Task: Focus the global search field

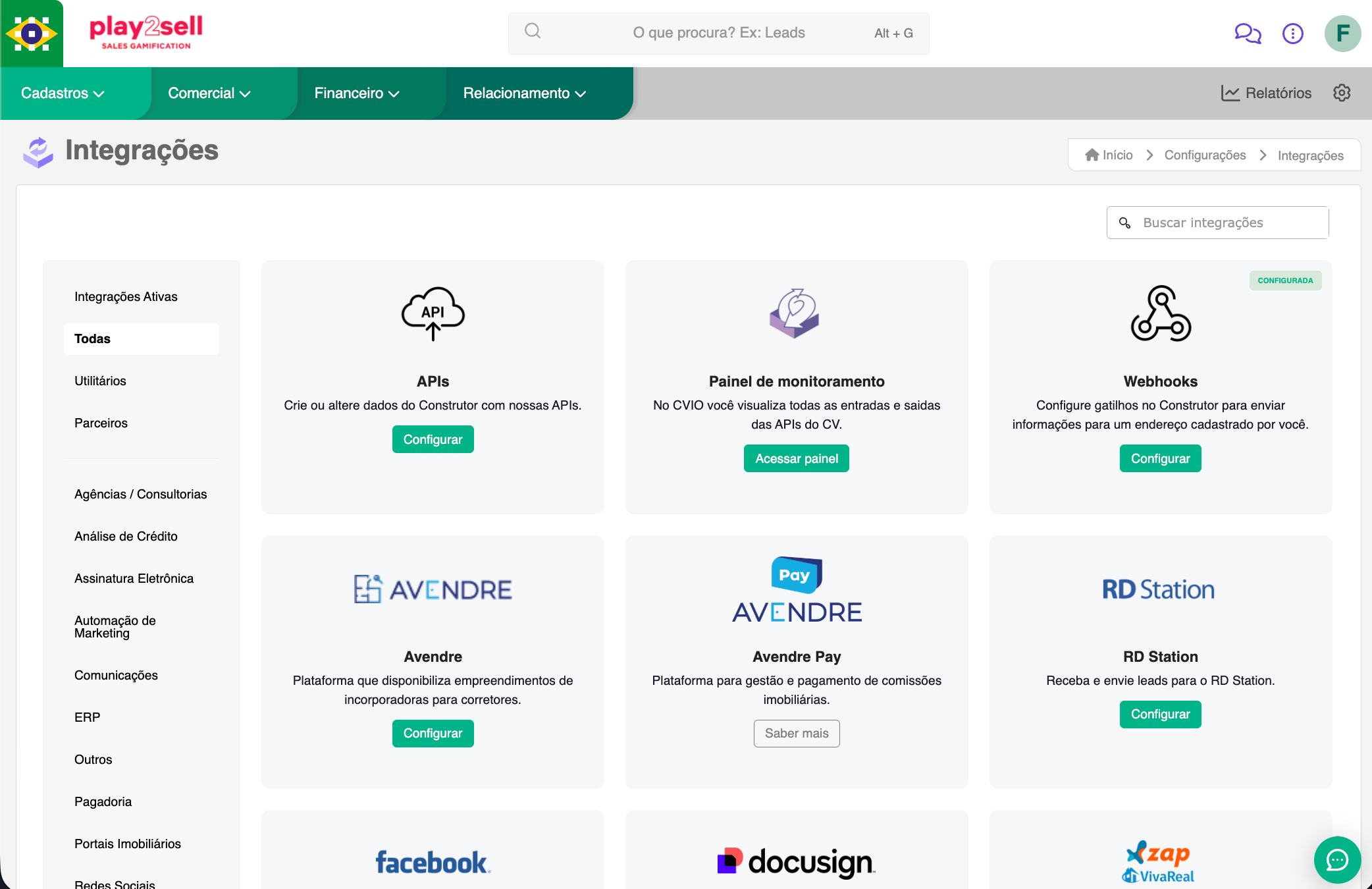Action: [718, 33]
